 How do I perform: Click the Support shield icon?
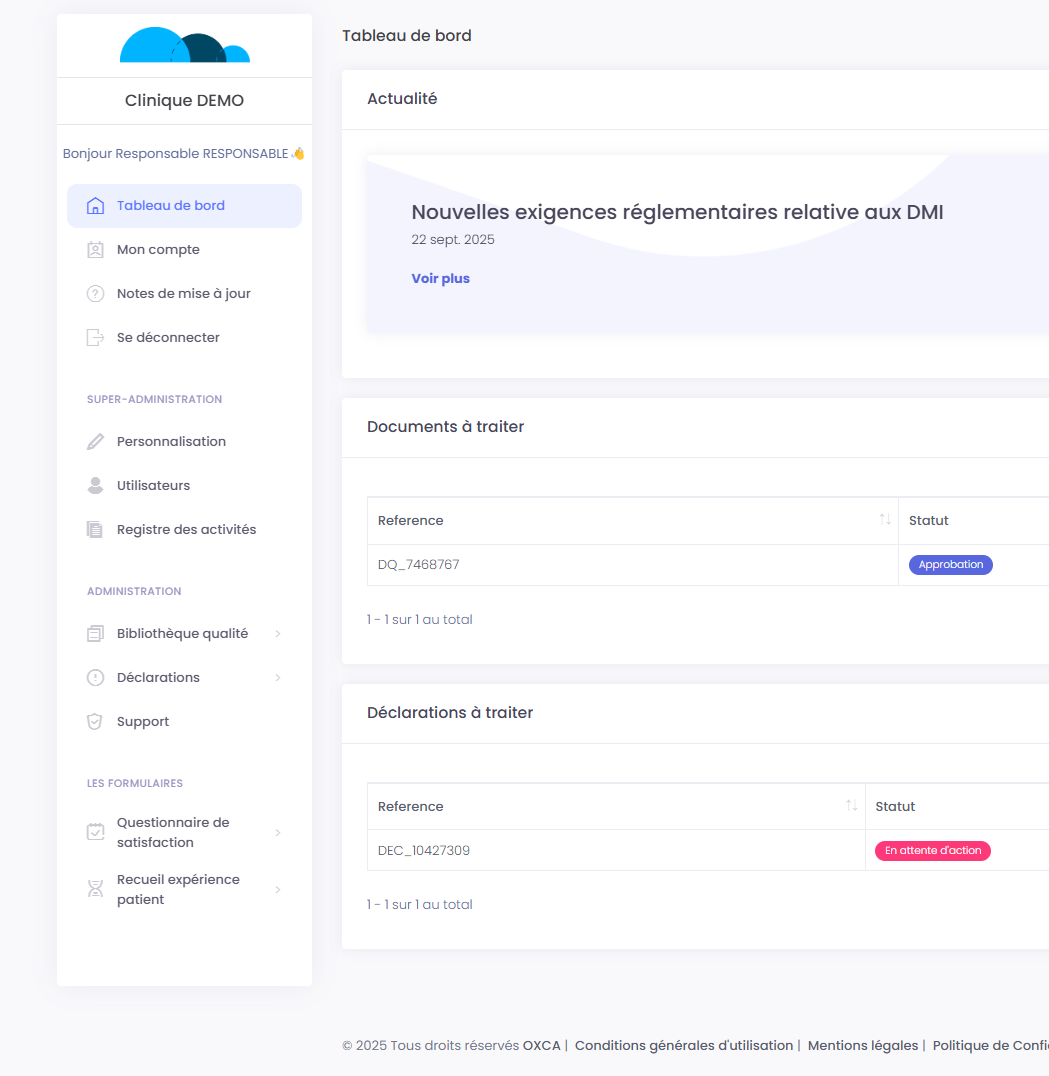coord(95,722)
